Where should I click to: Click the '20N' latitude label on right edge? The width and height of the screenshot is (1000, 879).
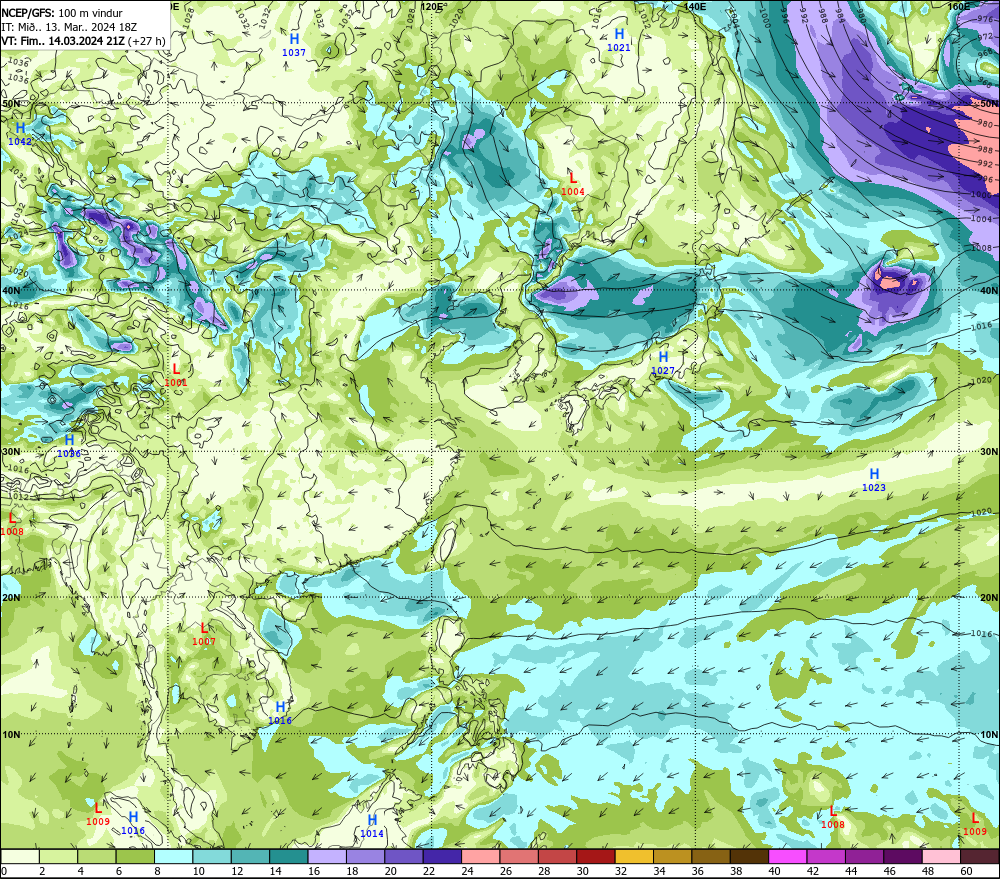[x=989, y=598]
